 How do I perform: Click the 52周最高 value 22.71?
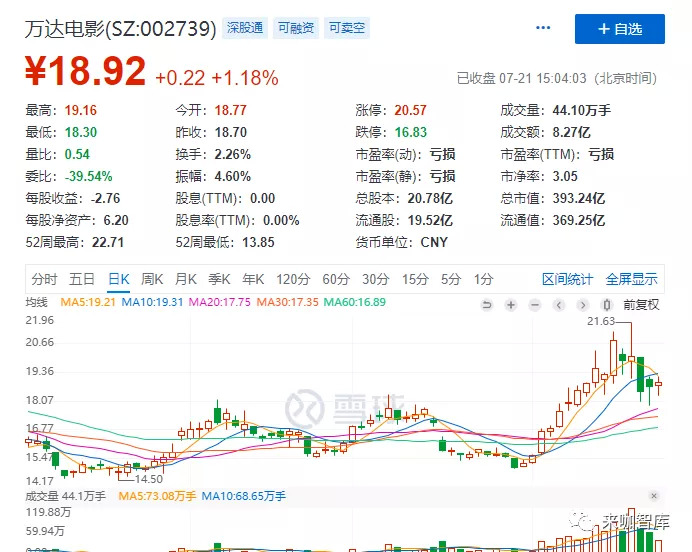pyautogui.click(x=108, y=242)
